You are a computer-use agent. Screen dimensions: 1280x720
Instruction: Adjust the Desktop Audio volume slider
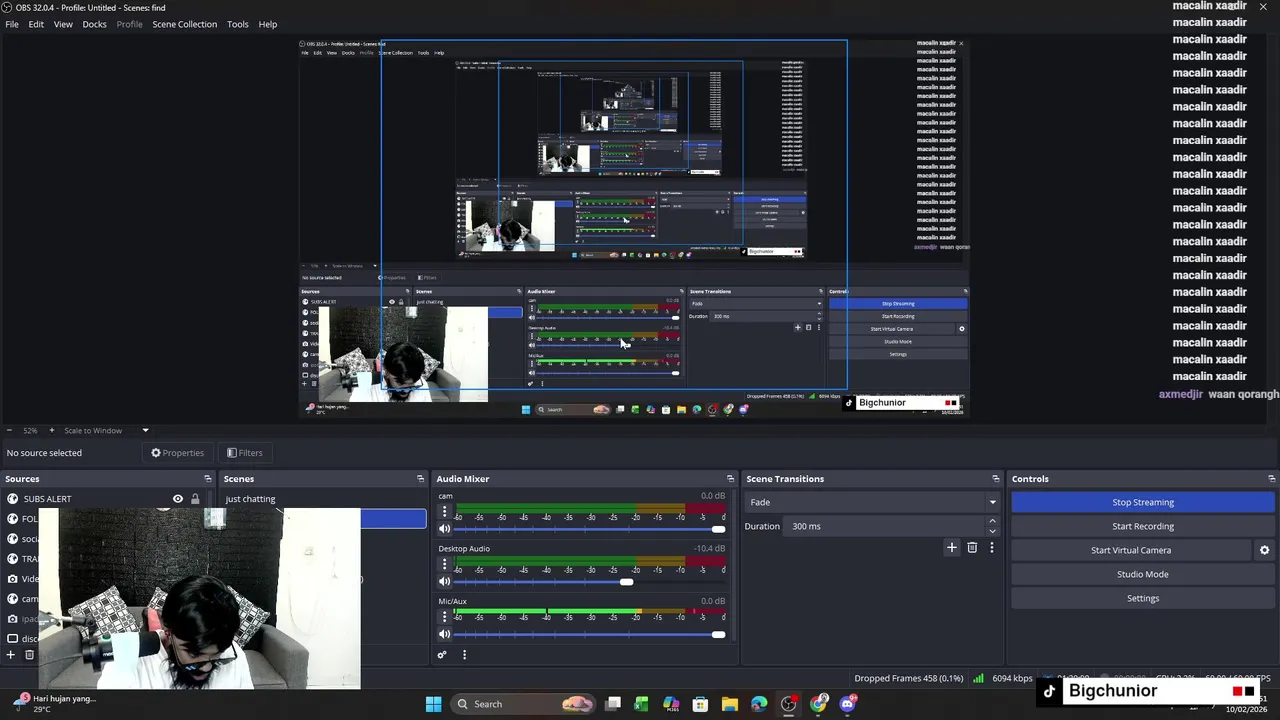(x=590, y=582)
